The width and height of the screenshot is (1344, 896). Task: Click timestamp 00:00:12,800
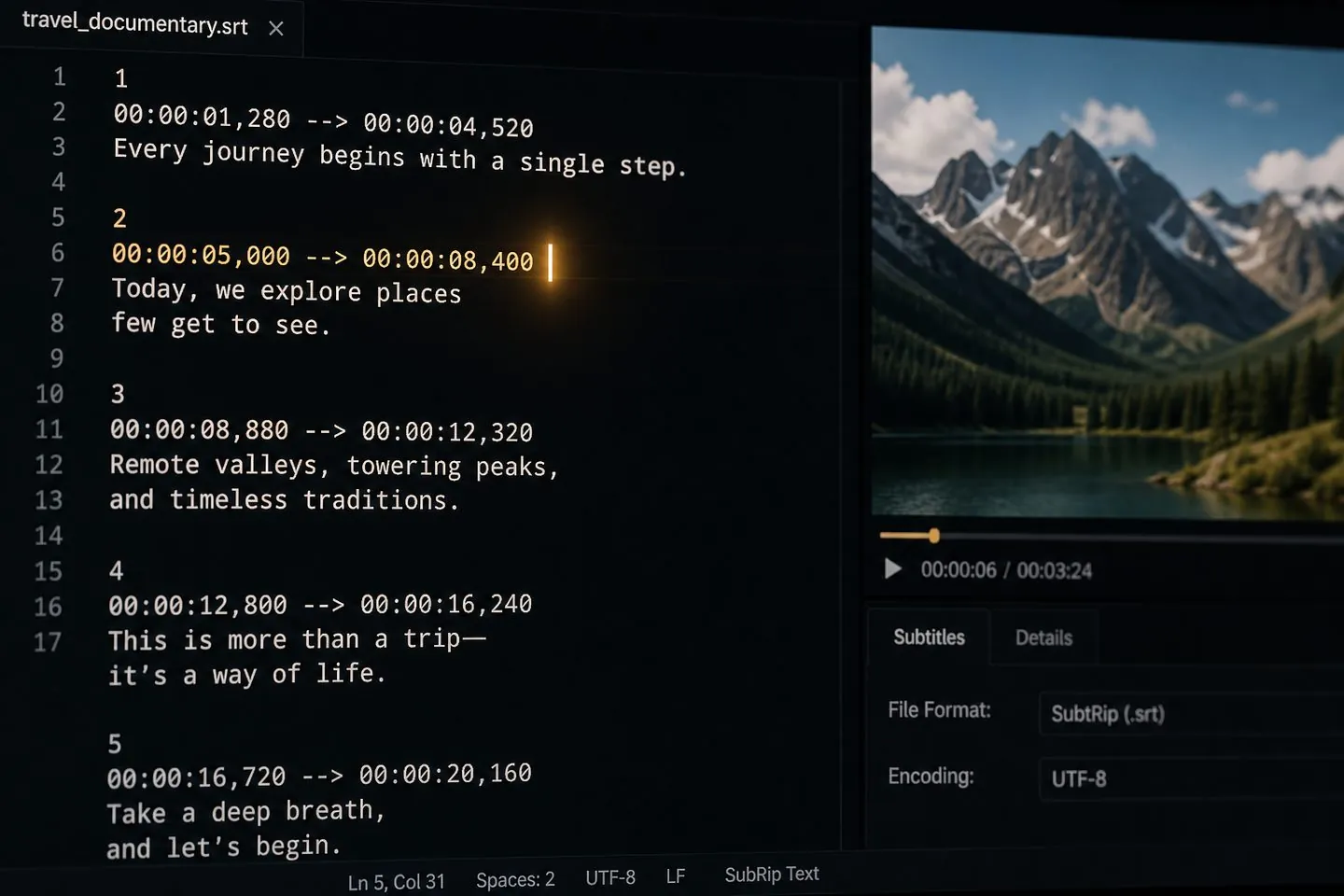[x=198, y=606]
